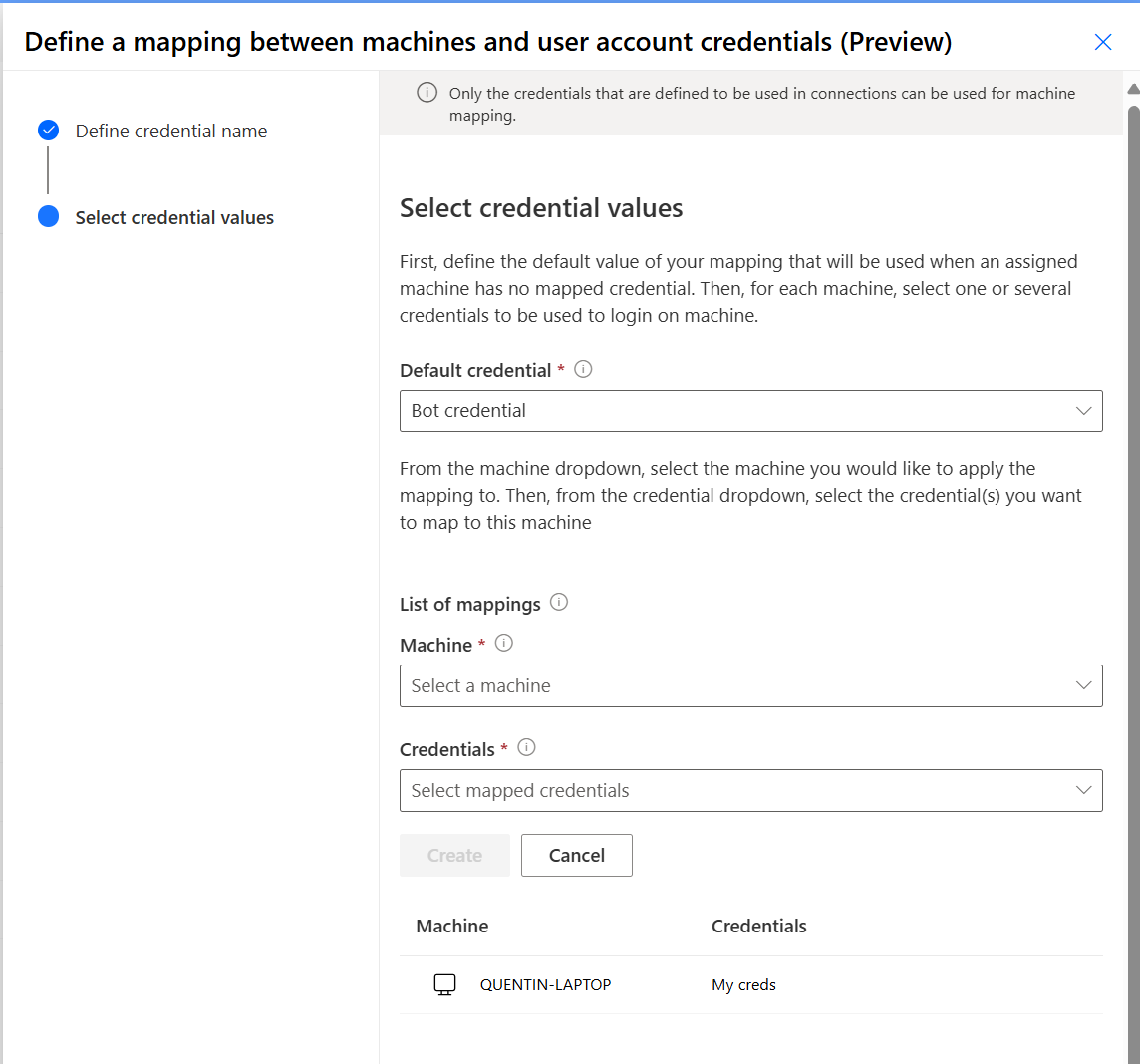Click the completed checkmark step icon
The image size is (1140, 1064).
pos(48,131)
